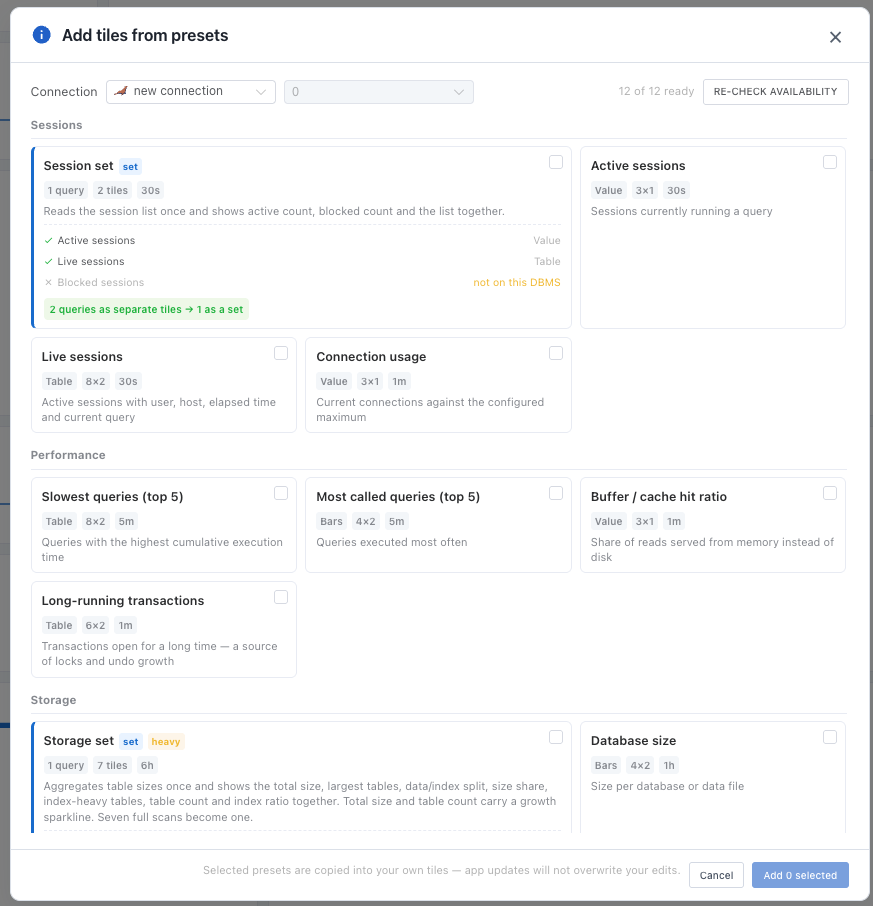873x906 pixels.
Task: Click the Slowest queries (top 5) title
Action: (112, 497)
